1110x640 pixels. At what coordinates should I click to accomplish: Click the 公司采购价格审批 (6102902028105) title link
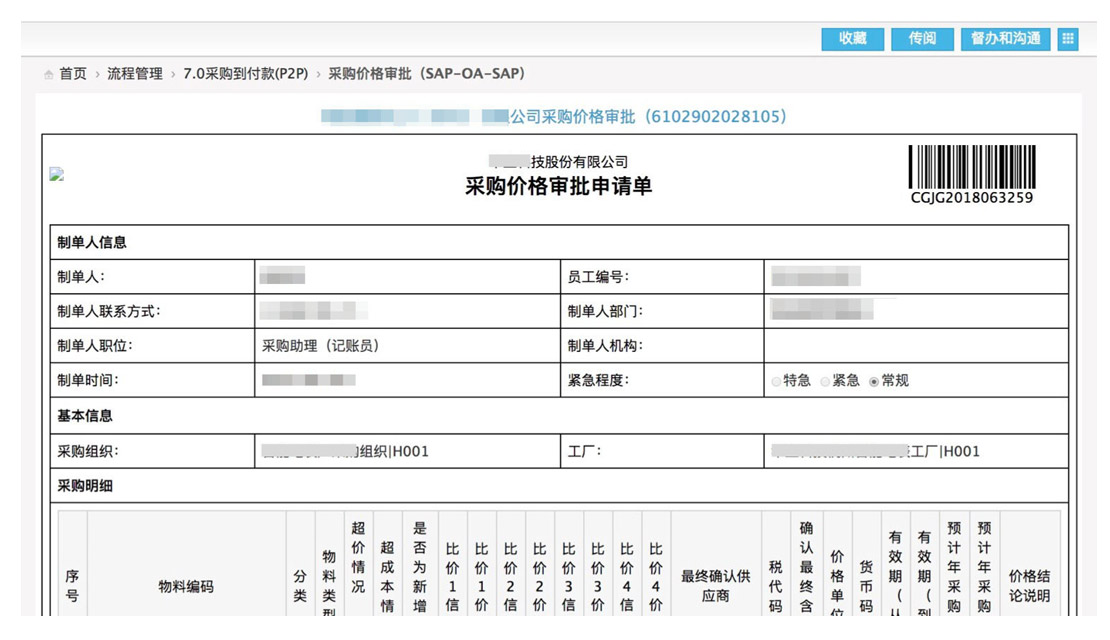point(648,117)
